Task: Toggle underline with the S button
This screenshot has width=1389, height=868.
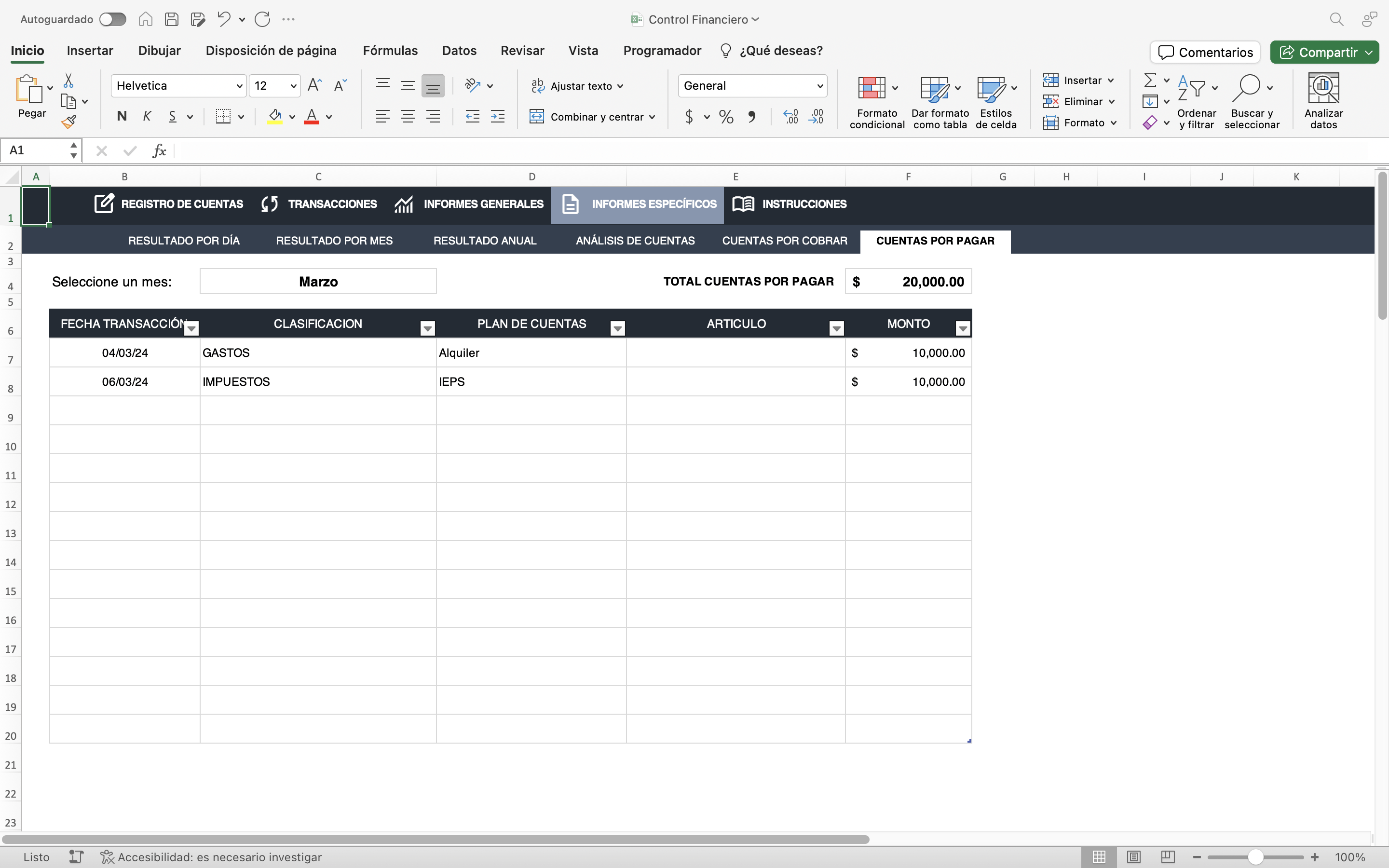Action: click(172, 117)
